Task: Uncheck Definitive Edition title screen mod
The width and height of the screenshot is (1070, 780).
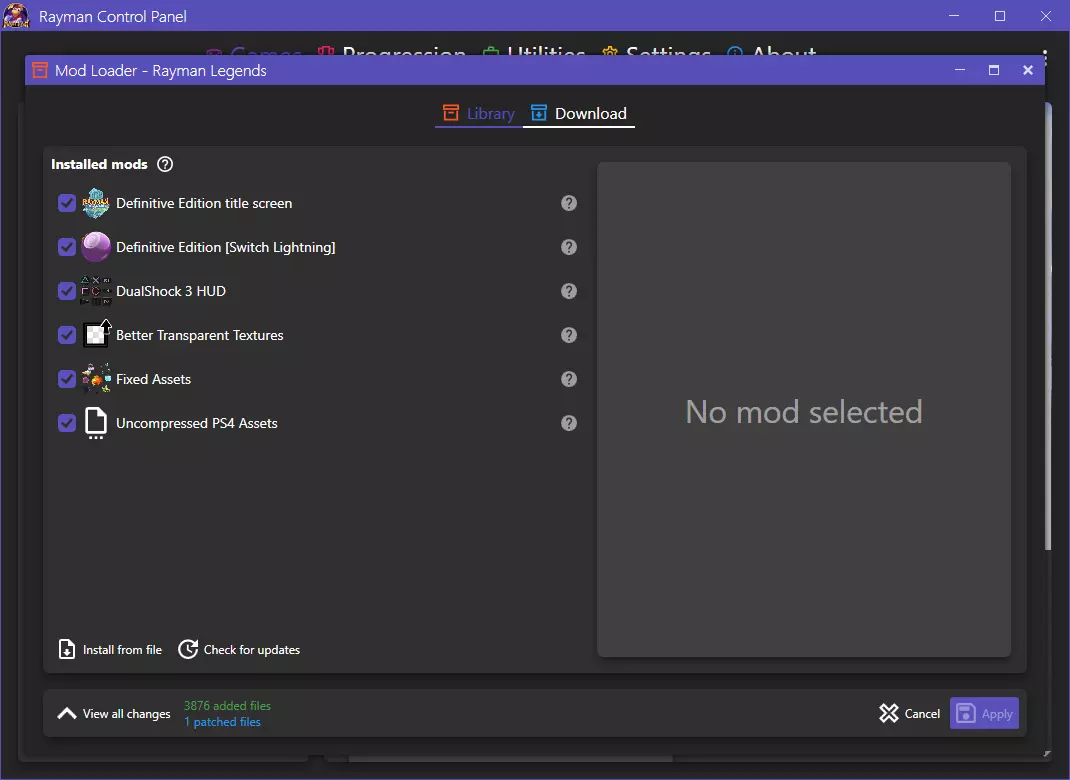Action: (x=67, y=203)
